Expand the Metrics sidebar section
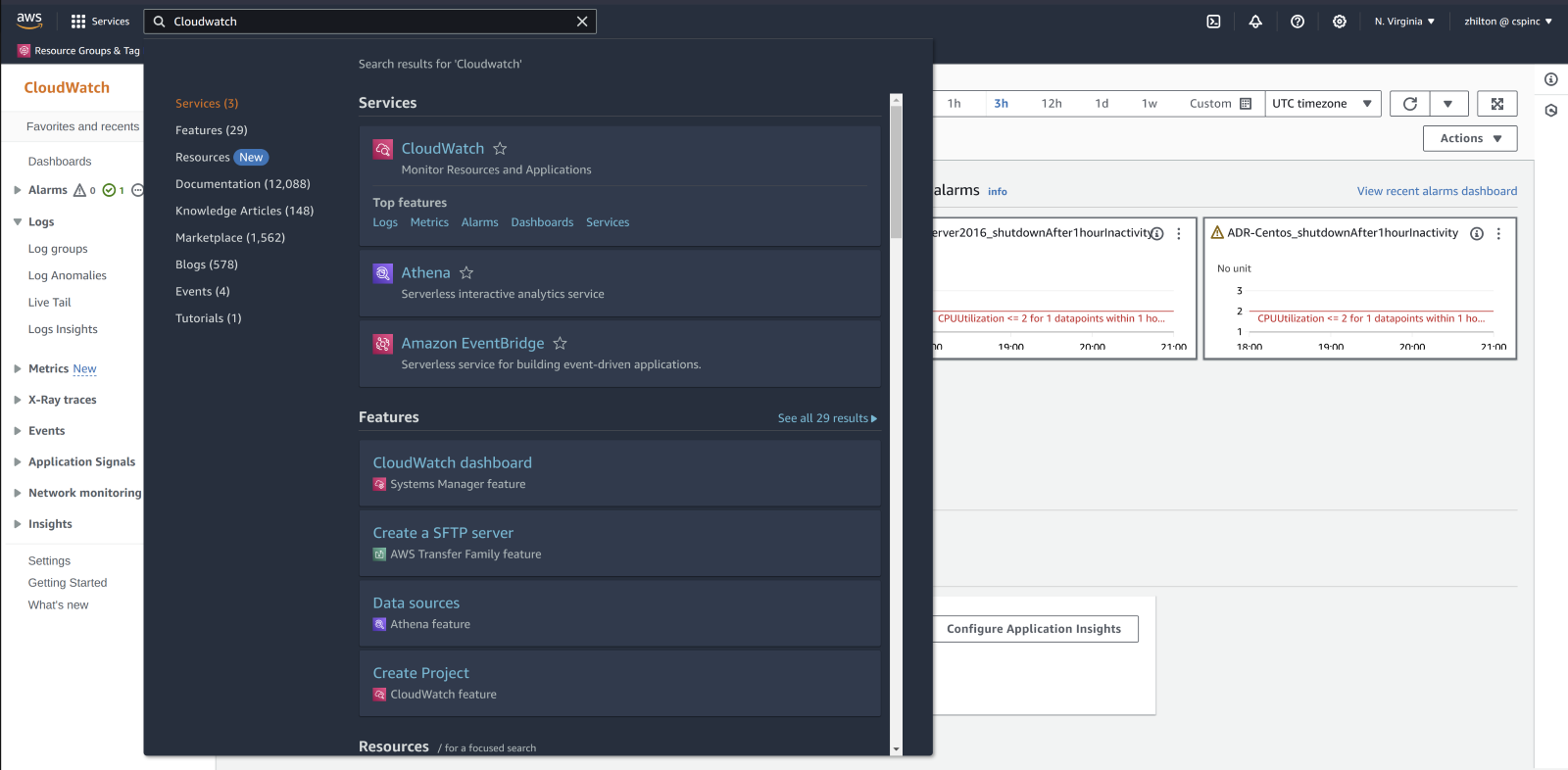The width and height of the screenshot is (1568, 770). 18,369
